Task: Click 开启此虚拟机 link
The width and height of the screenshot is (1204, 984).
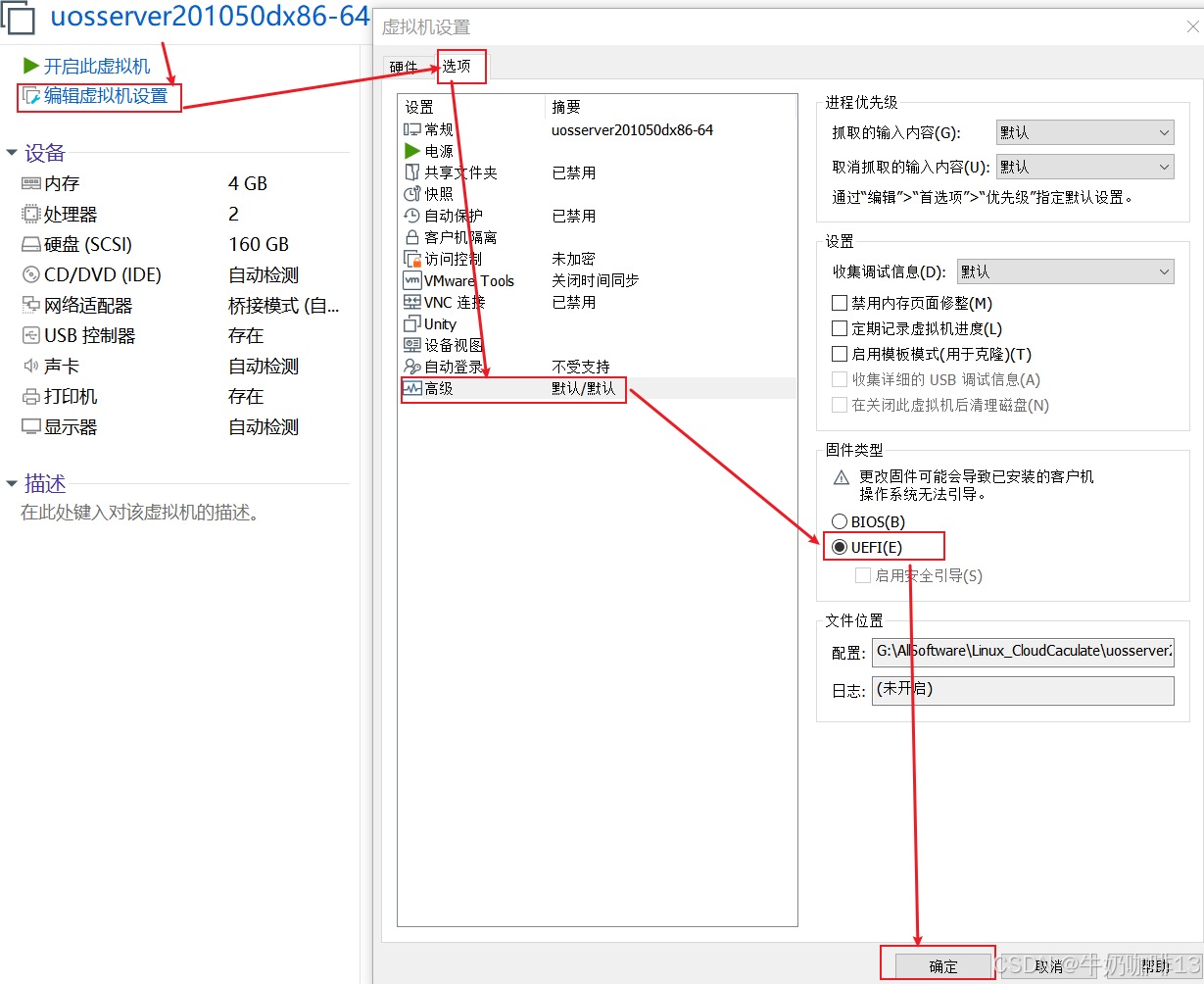Action: pyautogui.click(x=97, y=66)
